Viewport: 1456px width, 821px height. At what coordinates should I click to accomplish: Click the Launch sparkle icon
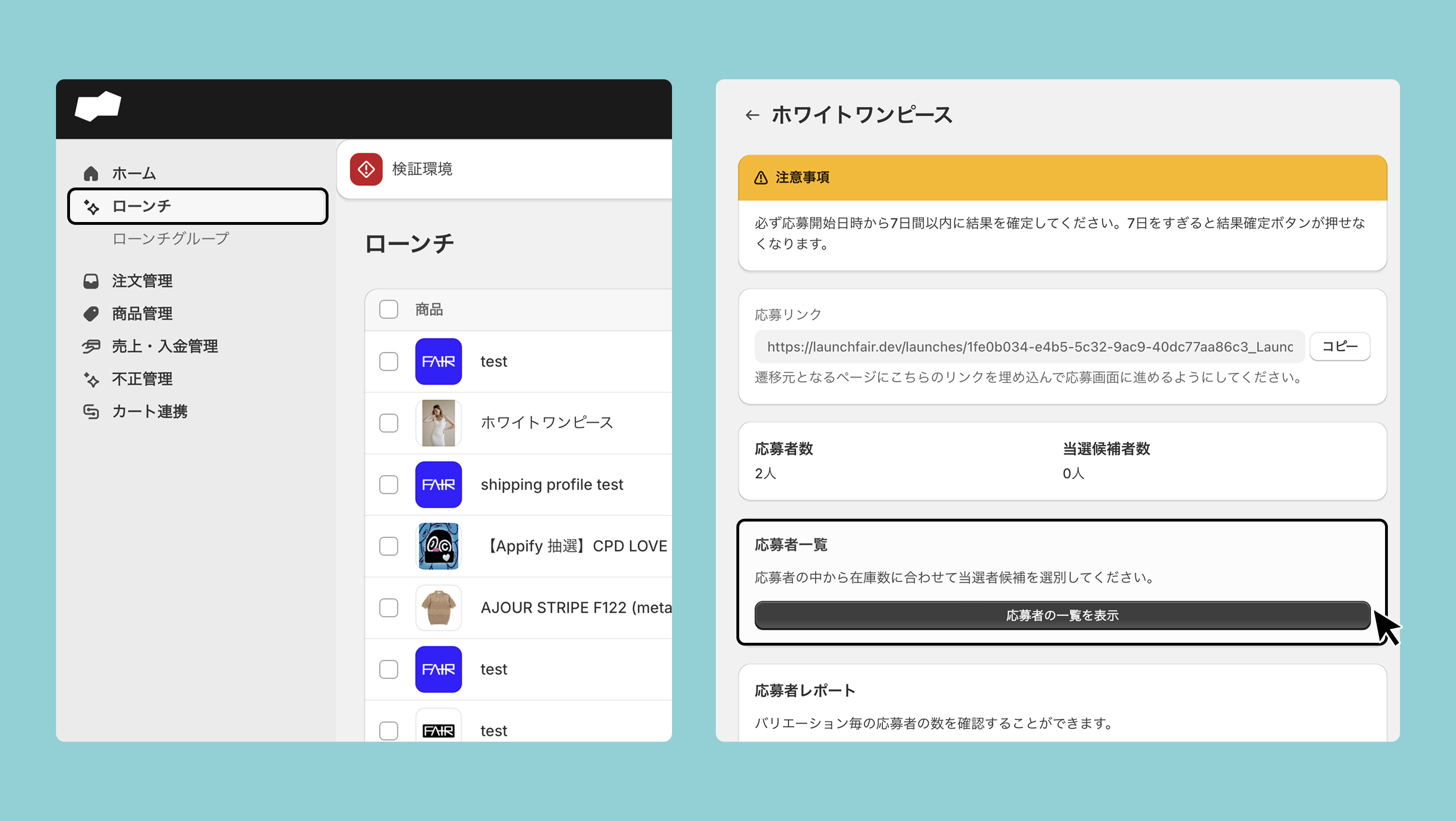(x=91, y=207)
